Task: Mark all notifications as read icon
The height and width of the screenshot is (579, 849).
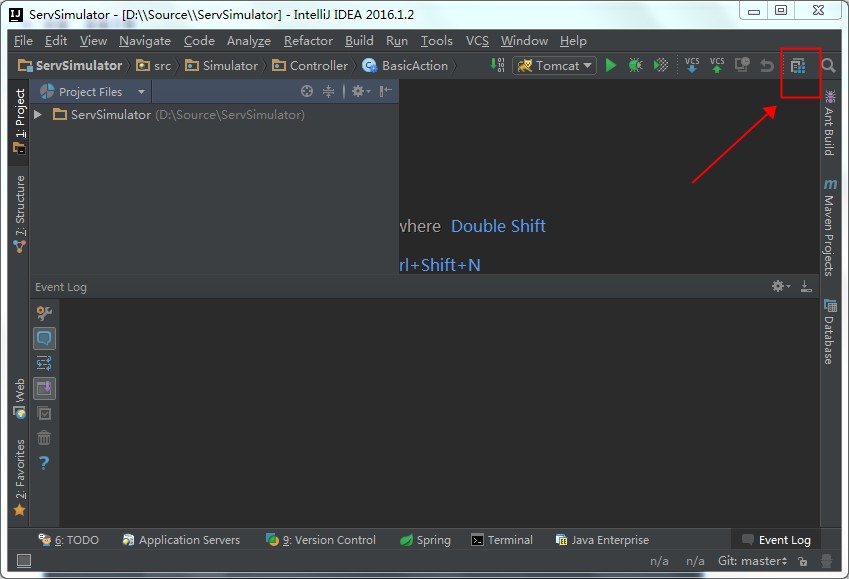Action: pyautogui.click(x=44, y=413)
